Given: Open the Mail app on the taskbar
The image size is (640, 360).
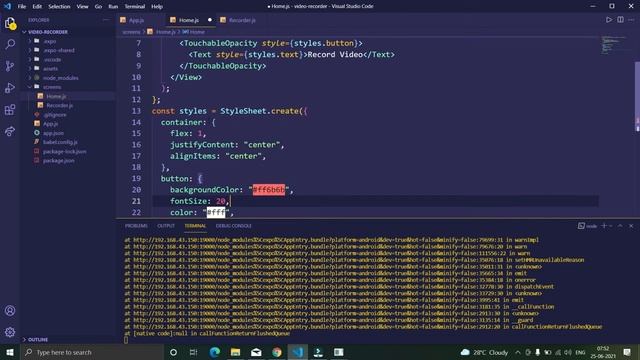Looking at the screenshot, I should (x=256, y=352).
